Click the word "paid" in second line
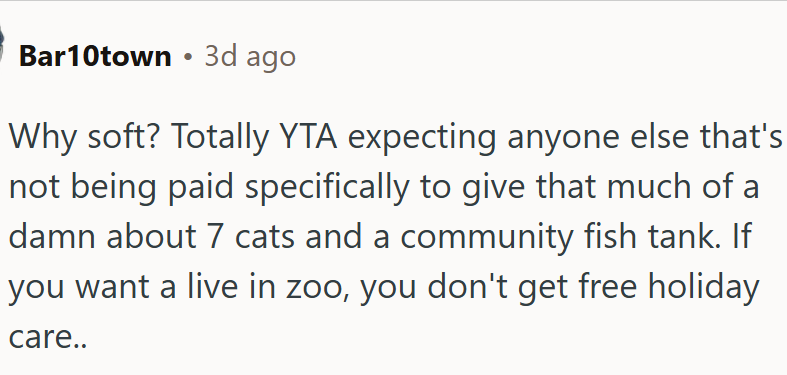The image size is (787, 375). coord(201,188)
